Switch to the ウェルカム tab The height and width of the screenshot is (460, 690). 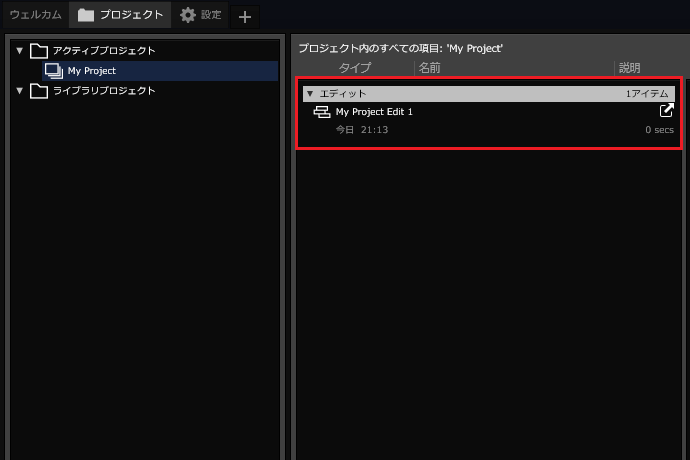(36, 15)
